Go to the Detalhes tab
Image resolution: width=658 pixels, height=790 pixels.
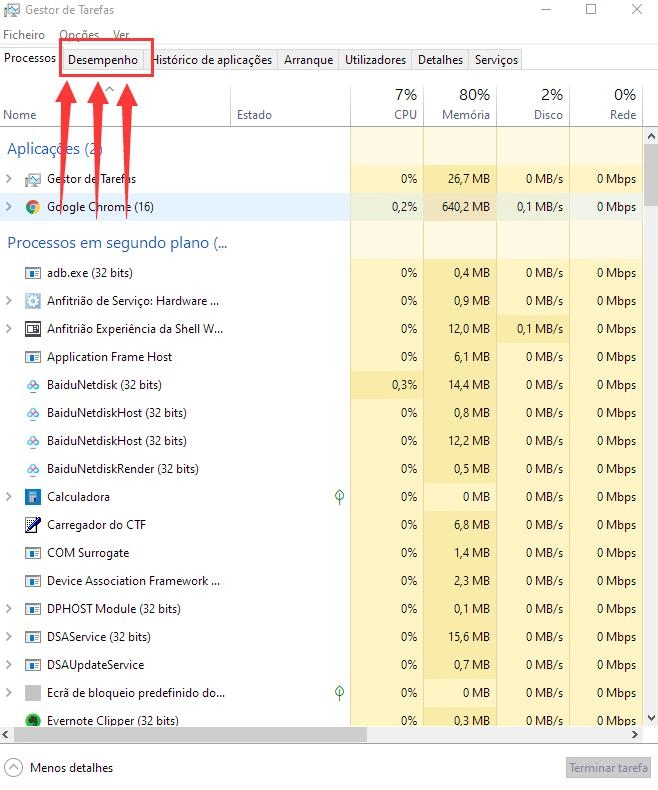coord(440,60)
